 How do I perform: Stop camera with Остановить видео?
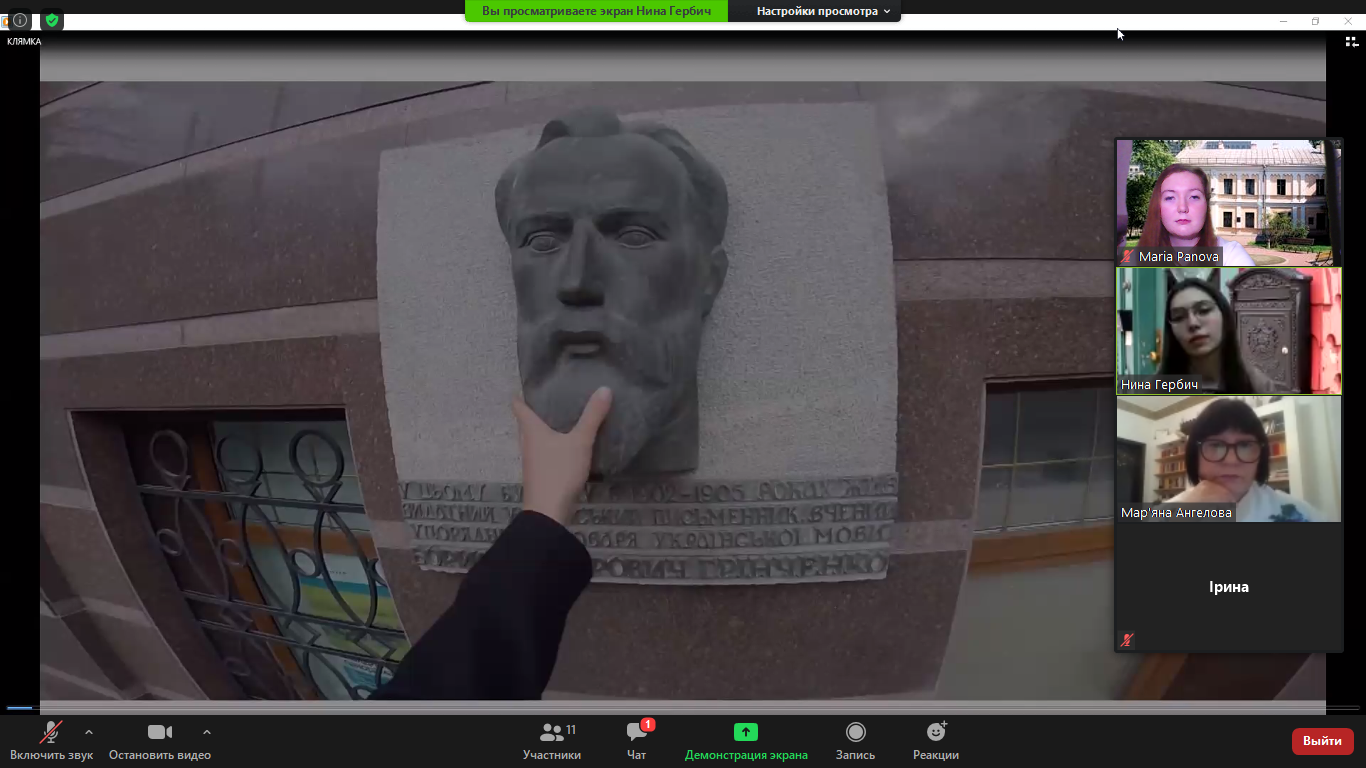tap(160, 741)
